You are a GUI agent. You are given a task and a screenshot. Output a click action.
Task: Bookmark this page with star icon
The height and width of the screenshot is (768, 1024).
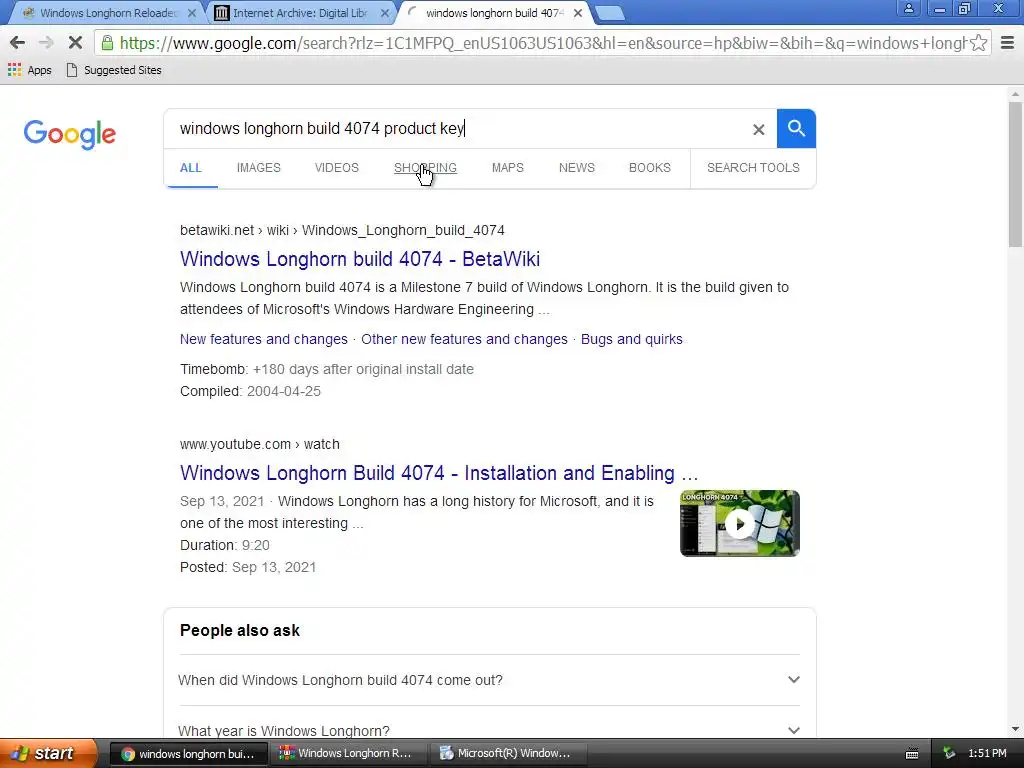(x=978, y=43)
